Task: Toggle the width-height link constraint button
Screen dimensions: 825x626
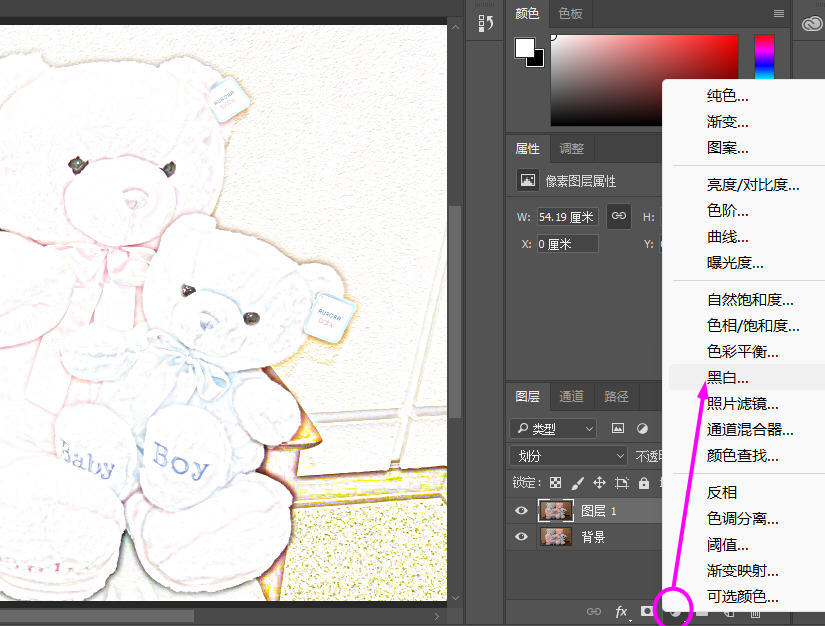Action: [619, 216]
